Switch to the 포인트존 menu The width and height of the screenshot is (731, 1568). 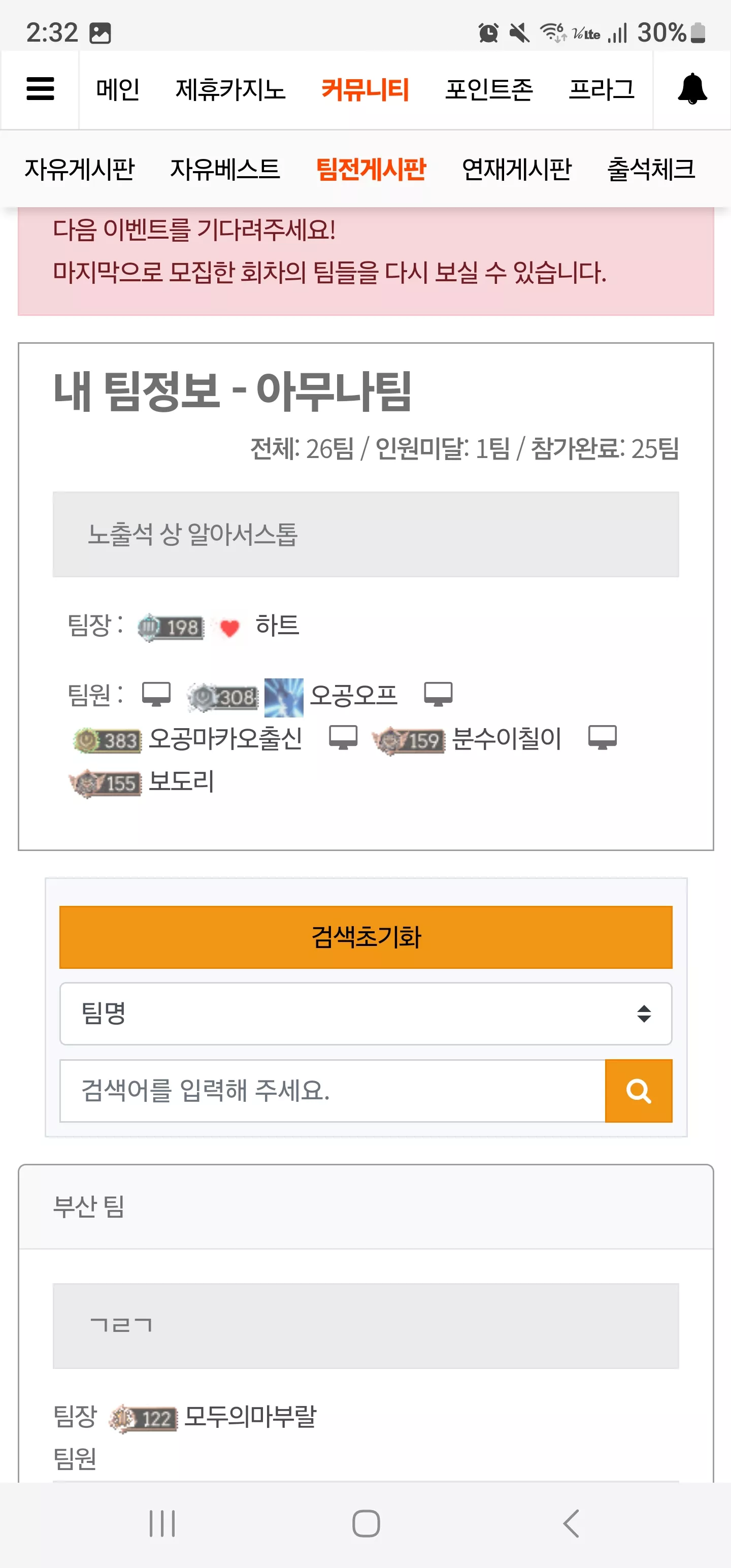coord(489,89)
